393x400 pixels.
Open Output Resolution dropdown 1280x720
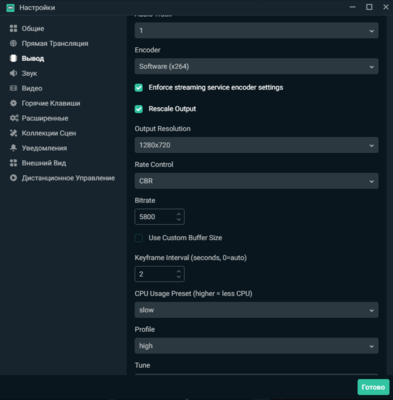(256, 145)
